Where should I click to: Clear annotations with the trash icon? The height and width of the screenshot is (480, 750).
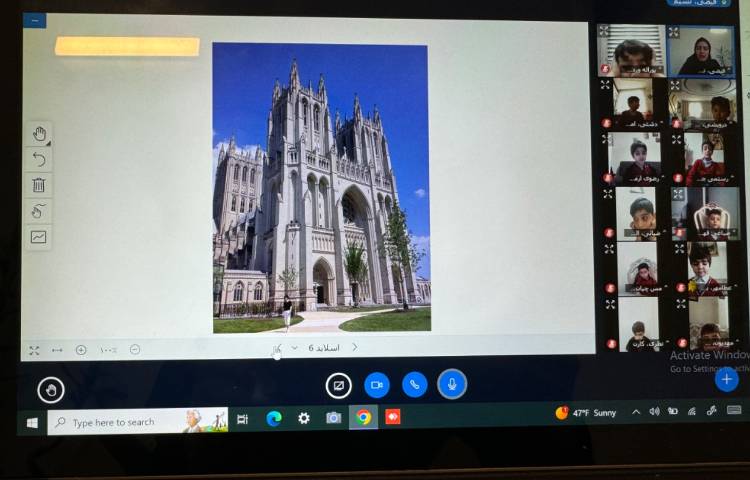tap(39, 185)
